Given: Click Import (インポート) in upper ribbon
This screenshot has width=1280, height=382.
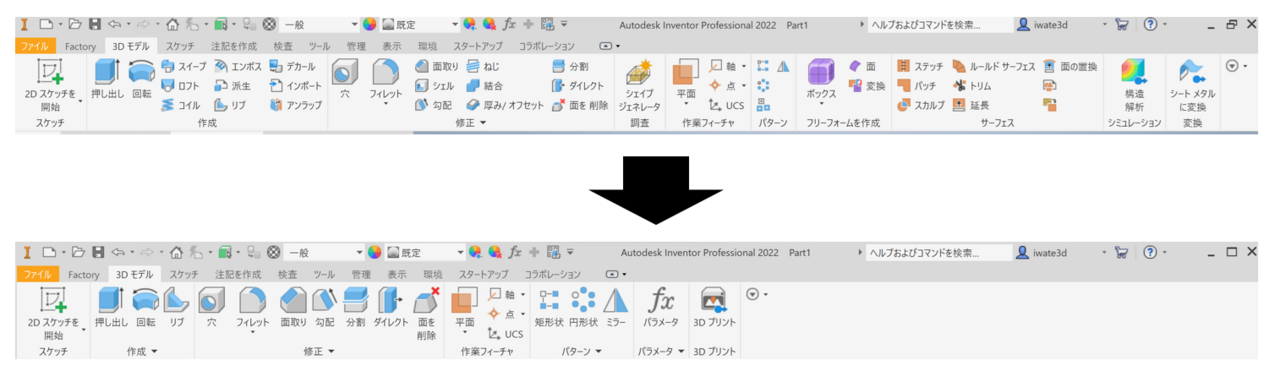Looking at the screenshot, I should pyautogui.click(x=296, y=86).
